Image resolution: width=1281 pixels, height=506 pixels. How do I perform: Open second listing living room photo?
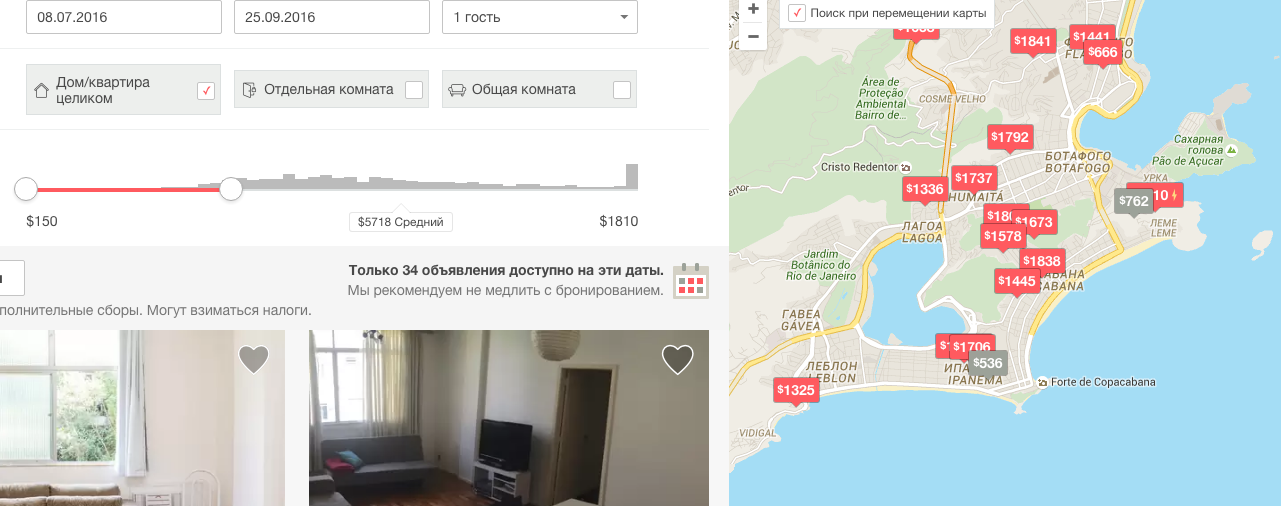coord(509,418)
